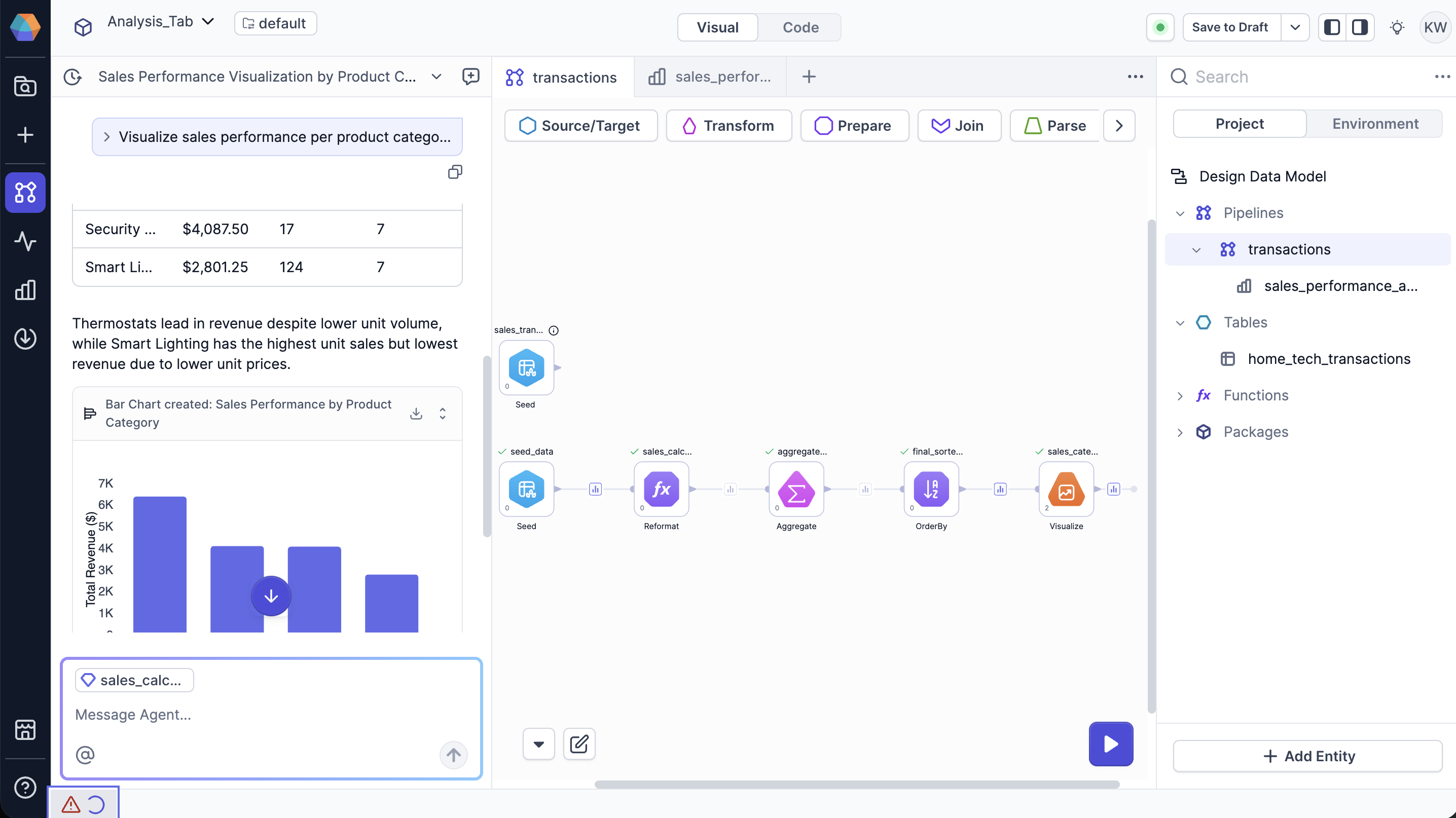This screenshot has height=818, width=1456.
Task: Download the bar chart image
Action: click(416, 414)
